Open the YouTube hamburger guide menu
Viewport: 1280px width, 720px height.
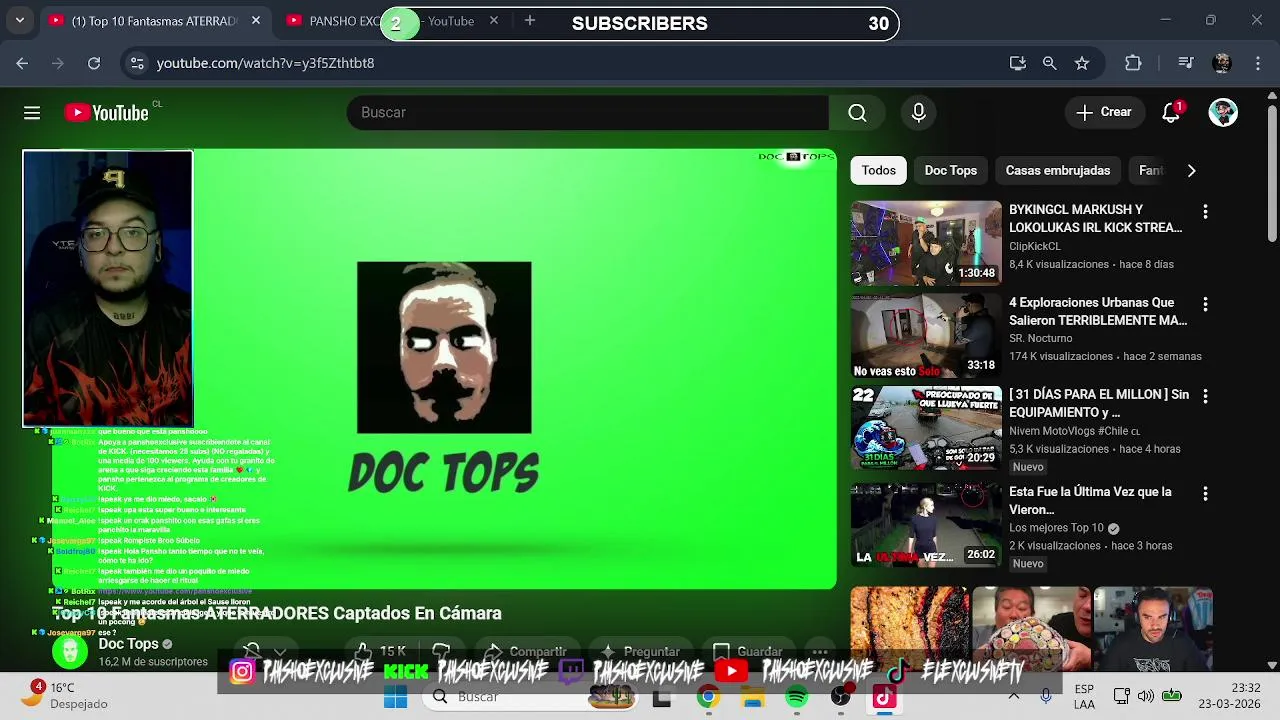coord(32,113)
